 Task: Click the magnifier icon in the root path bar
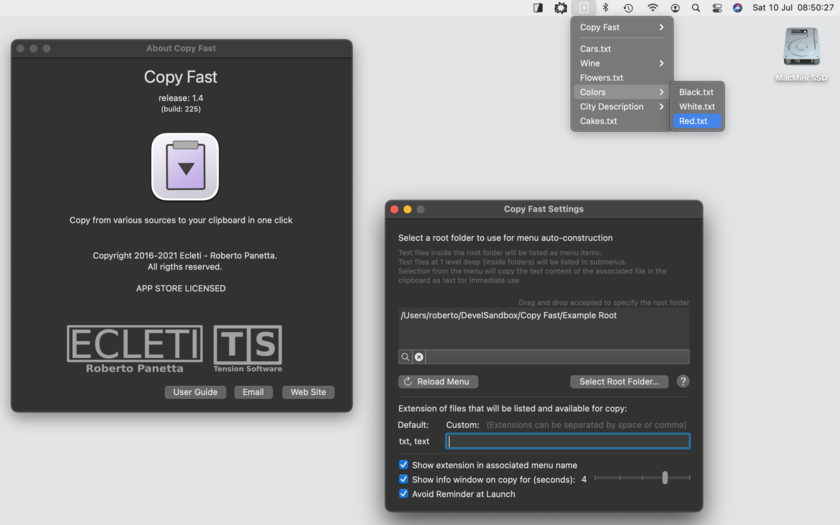pyautogui.click(x=405, y=357)
